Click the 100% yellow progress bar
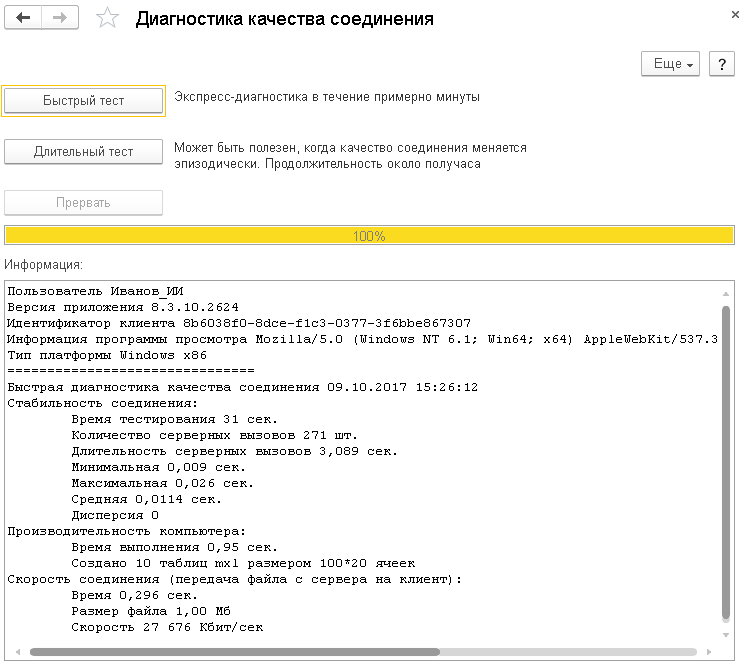 [369, 236]
